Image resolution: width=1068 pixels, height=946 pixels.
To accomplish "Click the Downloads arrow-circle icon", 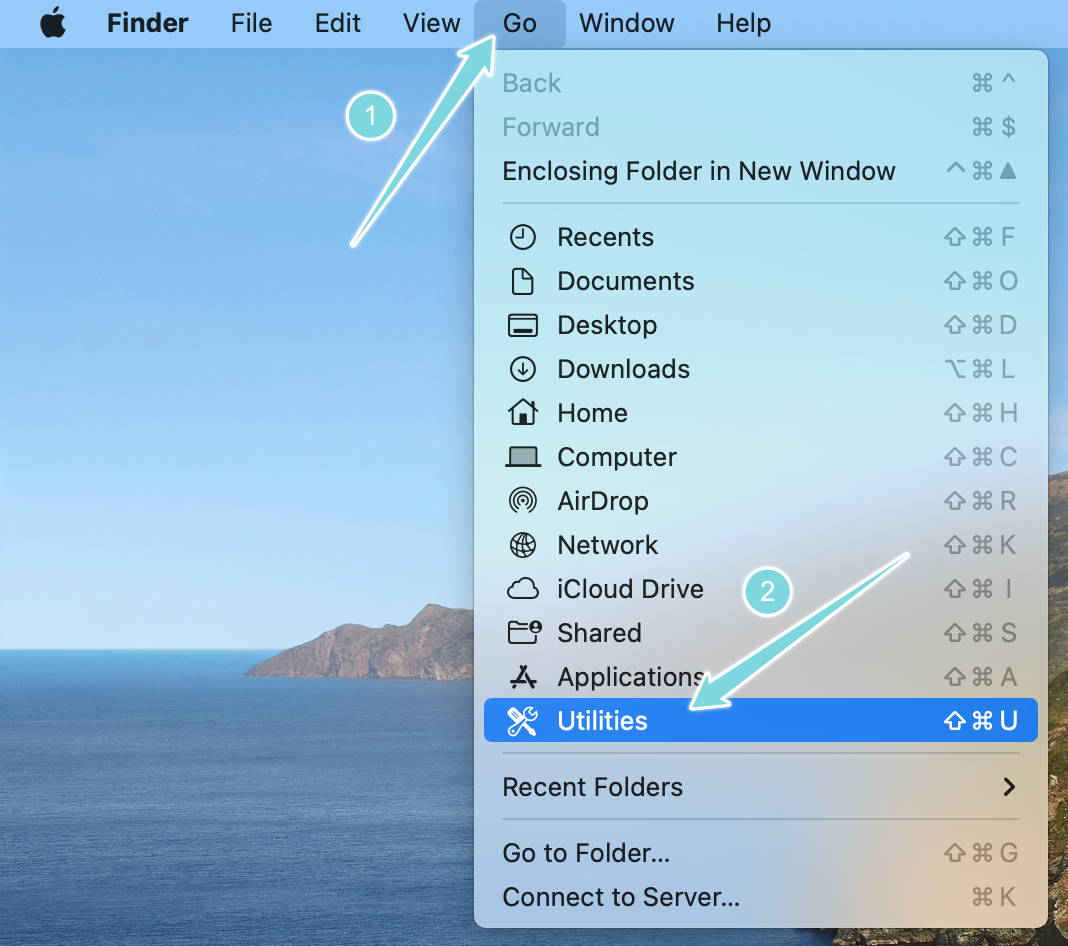I will 522,369.
